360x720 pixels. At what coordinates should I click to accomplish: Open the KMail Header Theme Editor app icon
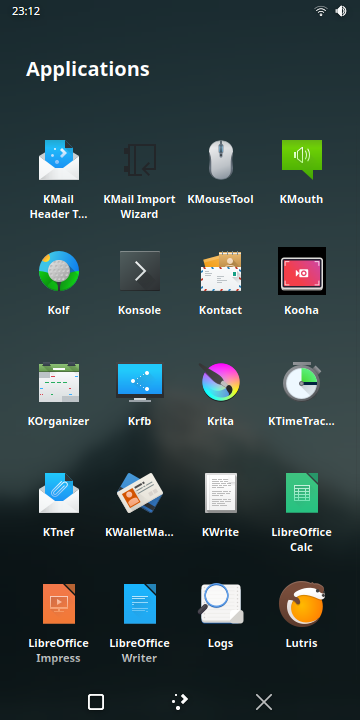(59, 160)
